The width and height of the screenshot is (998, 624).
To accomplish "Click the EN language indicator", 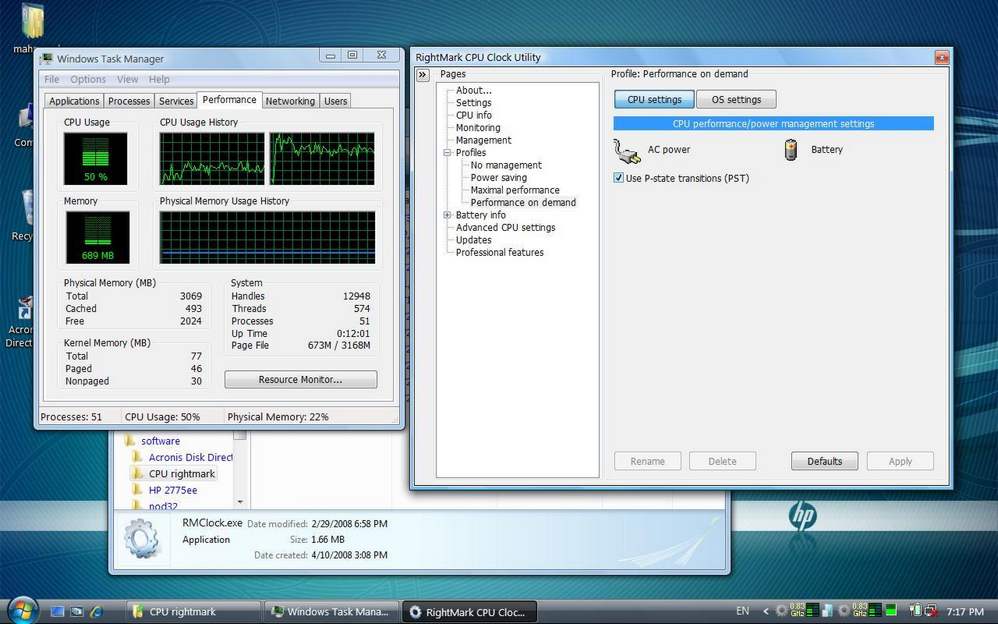I will [743, 611].
